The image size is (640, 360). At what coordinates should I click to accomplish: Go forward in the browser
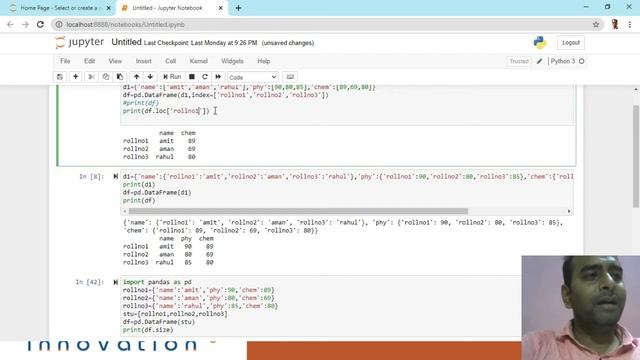(25, 24)
